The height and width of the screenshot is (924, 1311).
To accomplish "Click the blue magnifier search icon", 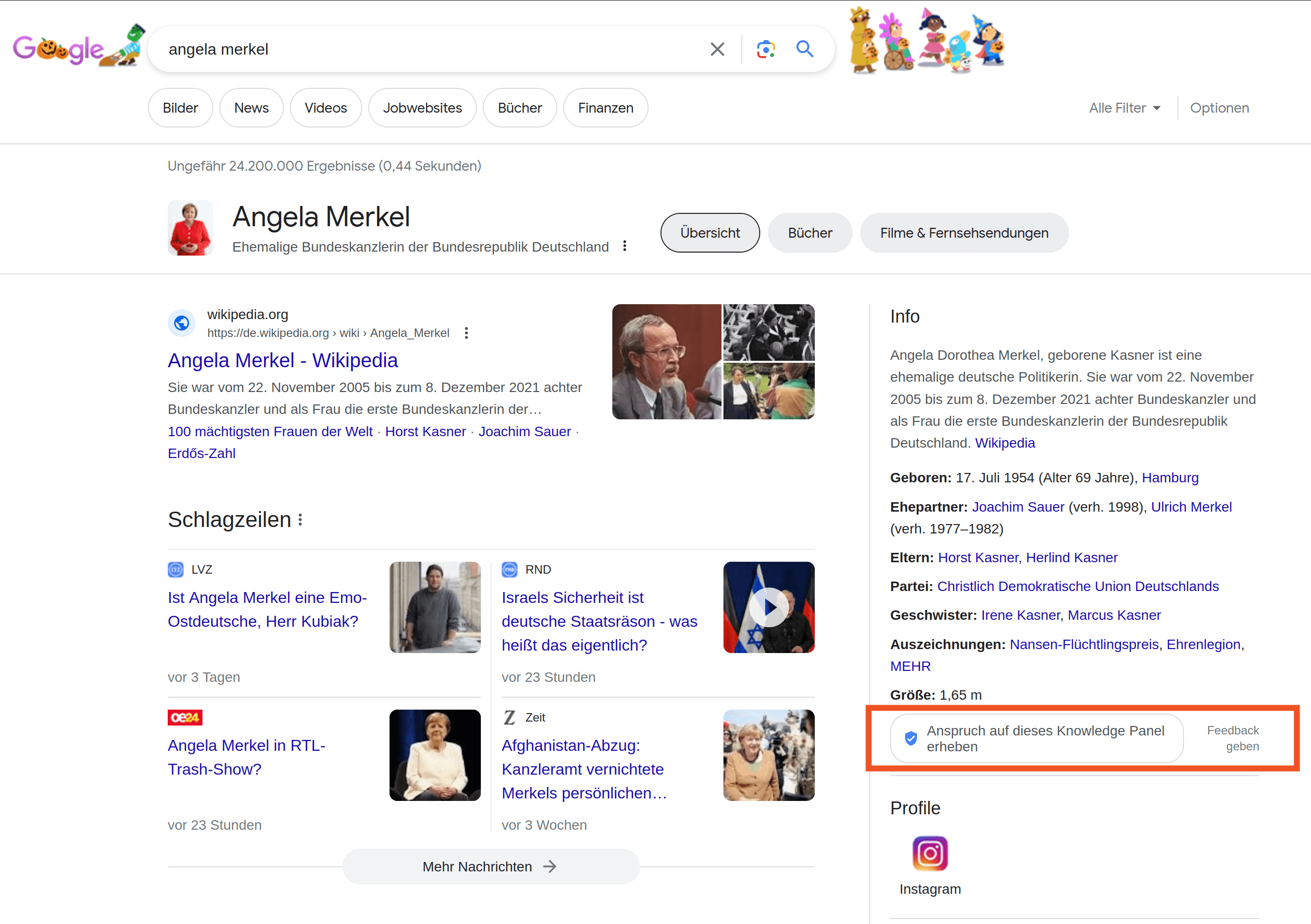I will [804, 49].
